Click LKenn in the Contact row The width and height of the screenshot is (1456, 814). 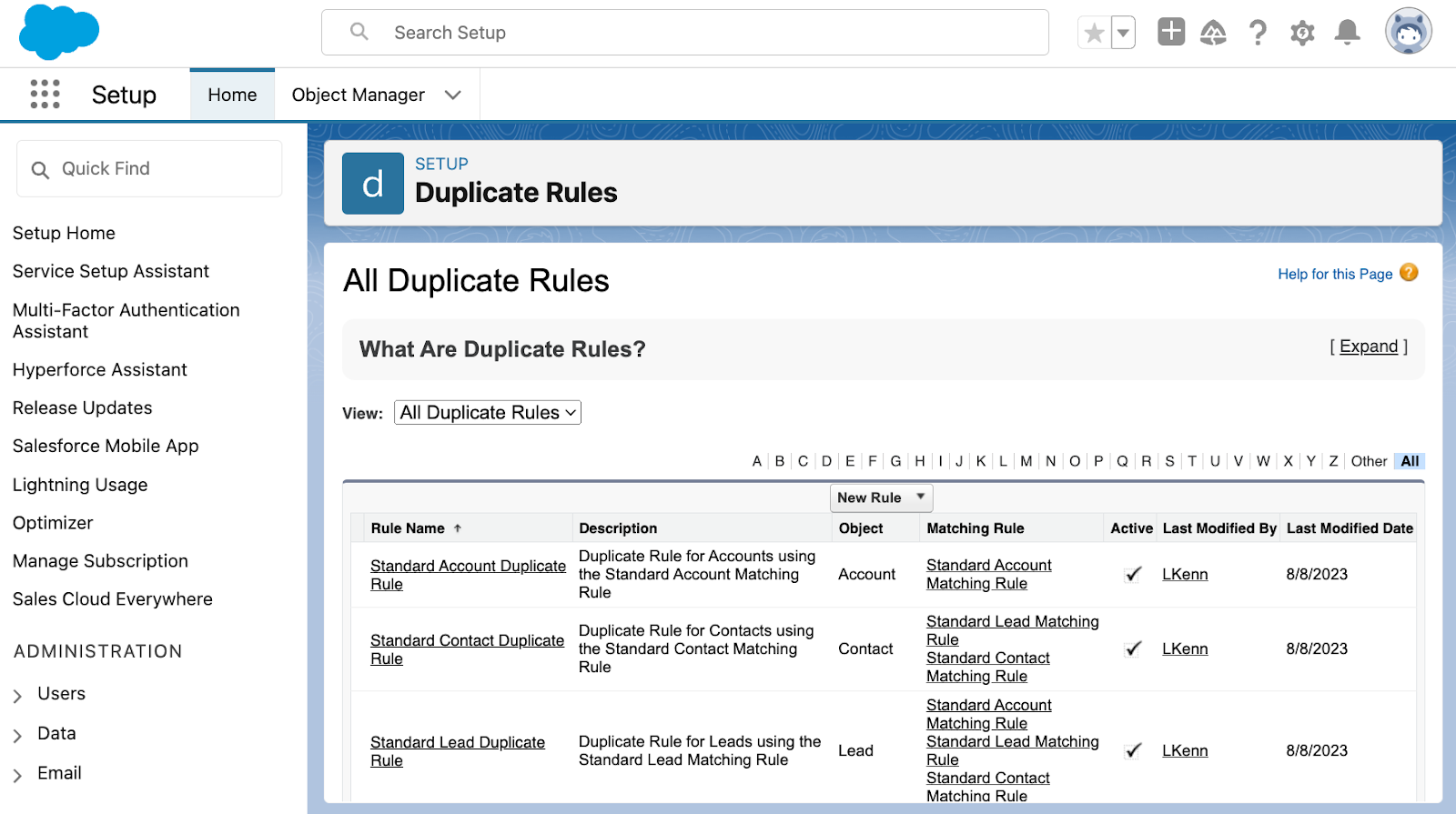tap(1185, 649)
